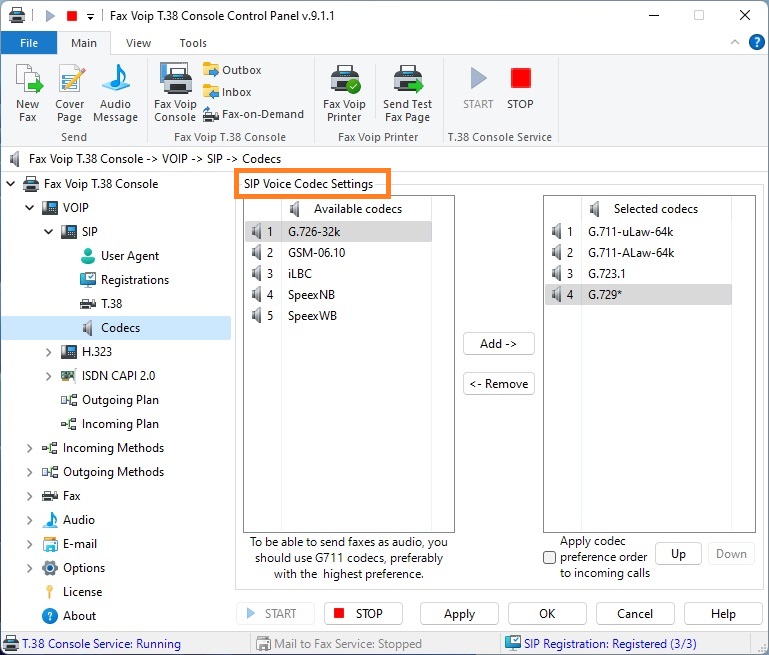769x655 pixels.
Task: Click Mail to Fax Service status entry
Action: coord(339,644)
